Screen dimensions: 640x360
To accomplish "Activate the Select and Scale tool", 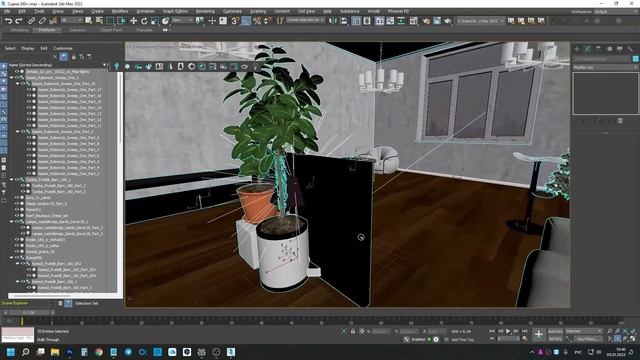I will click(154, 20).
